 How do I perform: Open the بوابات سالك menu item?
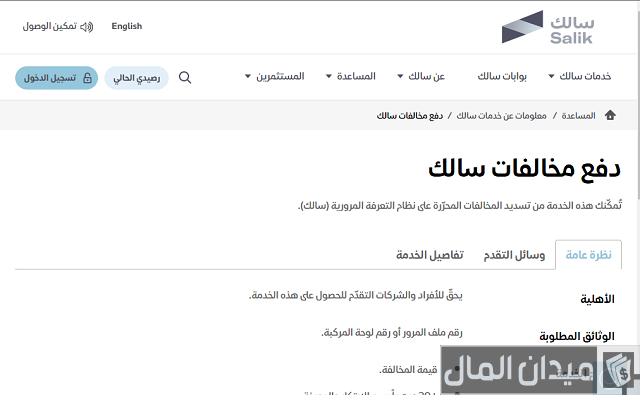point(502,76)
